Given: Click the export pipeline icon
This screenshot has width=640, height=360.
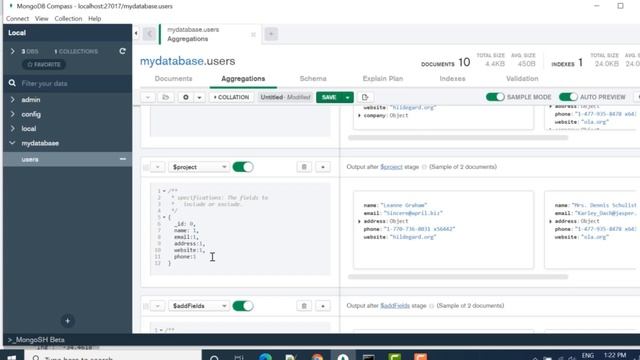Looking at the screenshot, I should pos(365,97).
